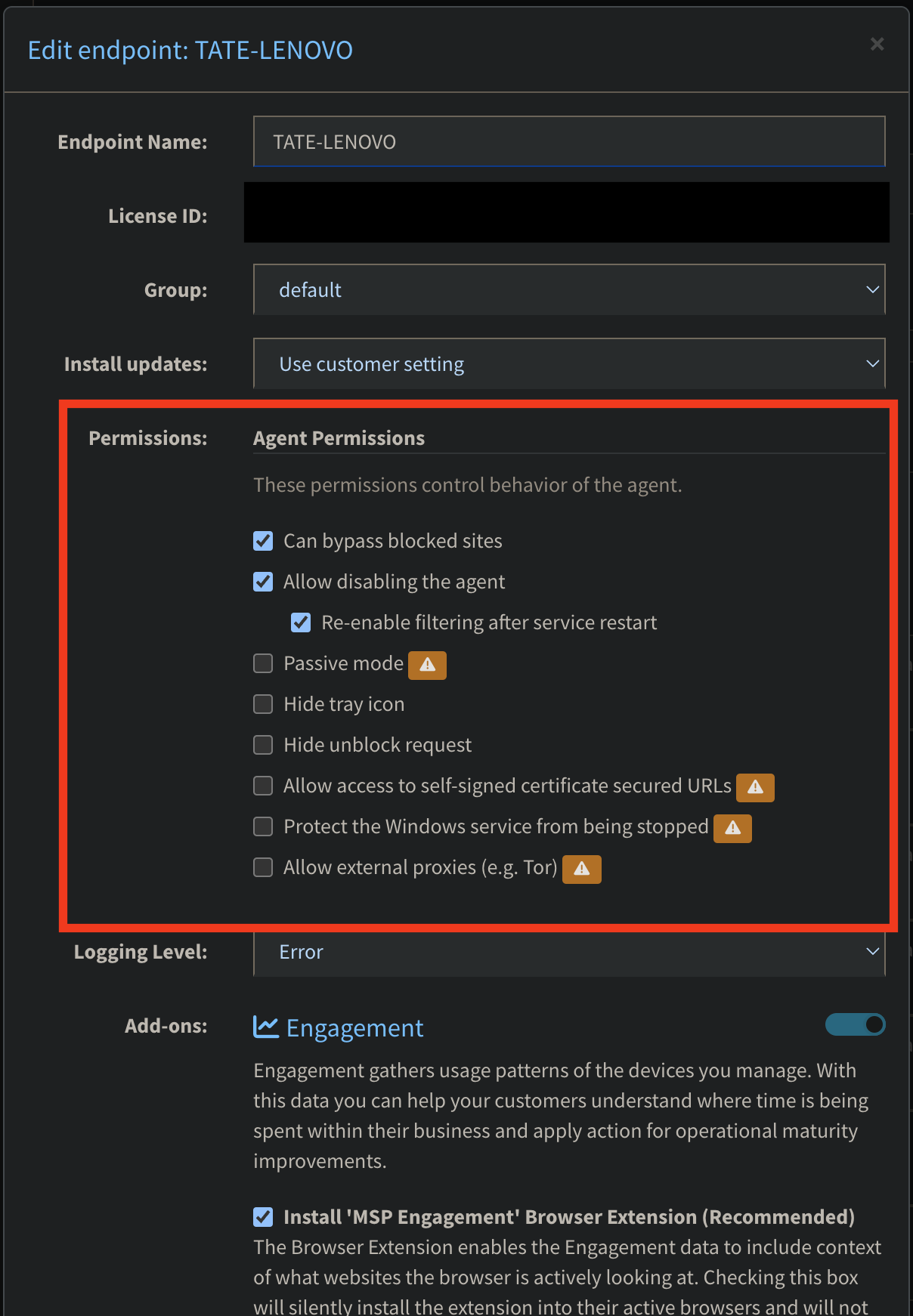Viewport: 913px width, 1316px height.
Task: Uncheck Install MSP Engagement Browser Extension
Action: pos(262,1216)
